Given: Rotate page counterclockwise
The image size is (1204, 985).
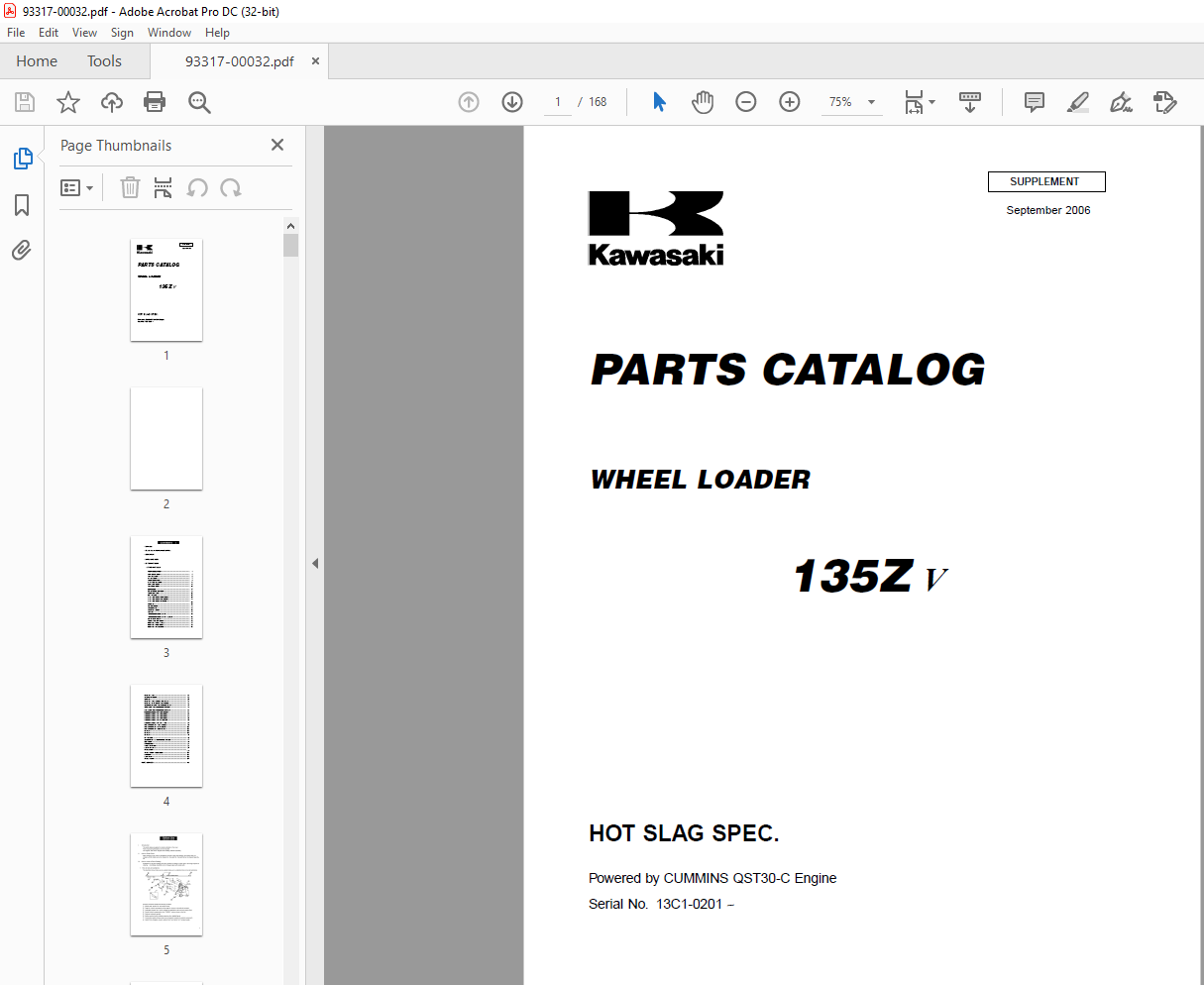Looking at the screenshot, I should [197, 187].
